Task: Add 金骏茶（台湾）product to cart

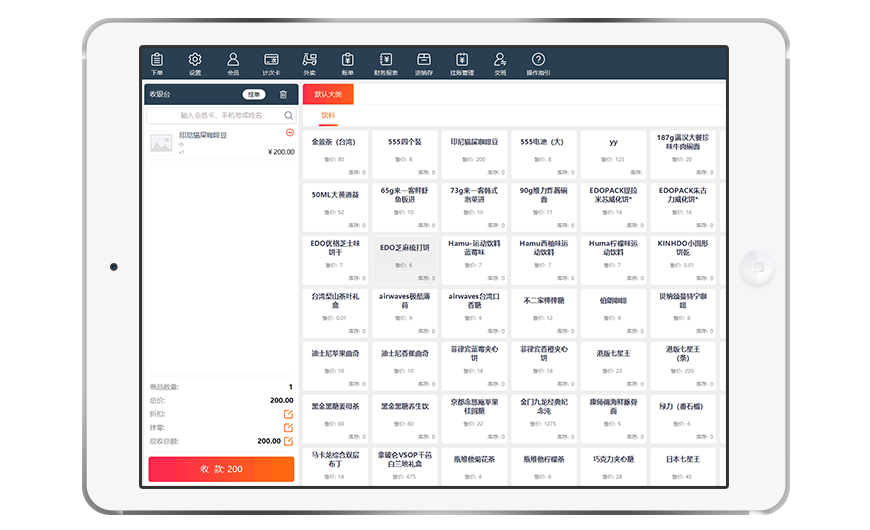Action: [x=335, y=150]
